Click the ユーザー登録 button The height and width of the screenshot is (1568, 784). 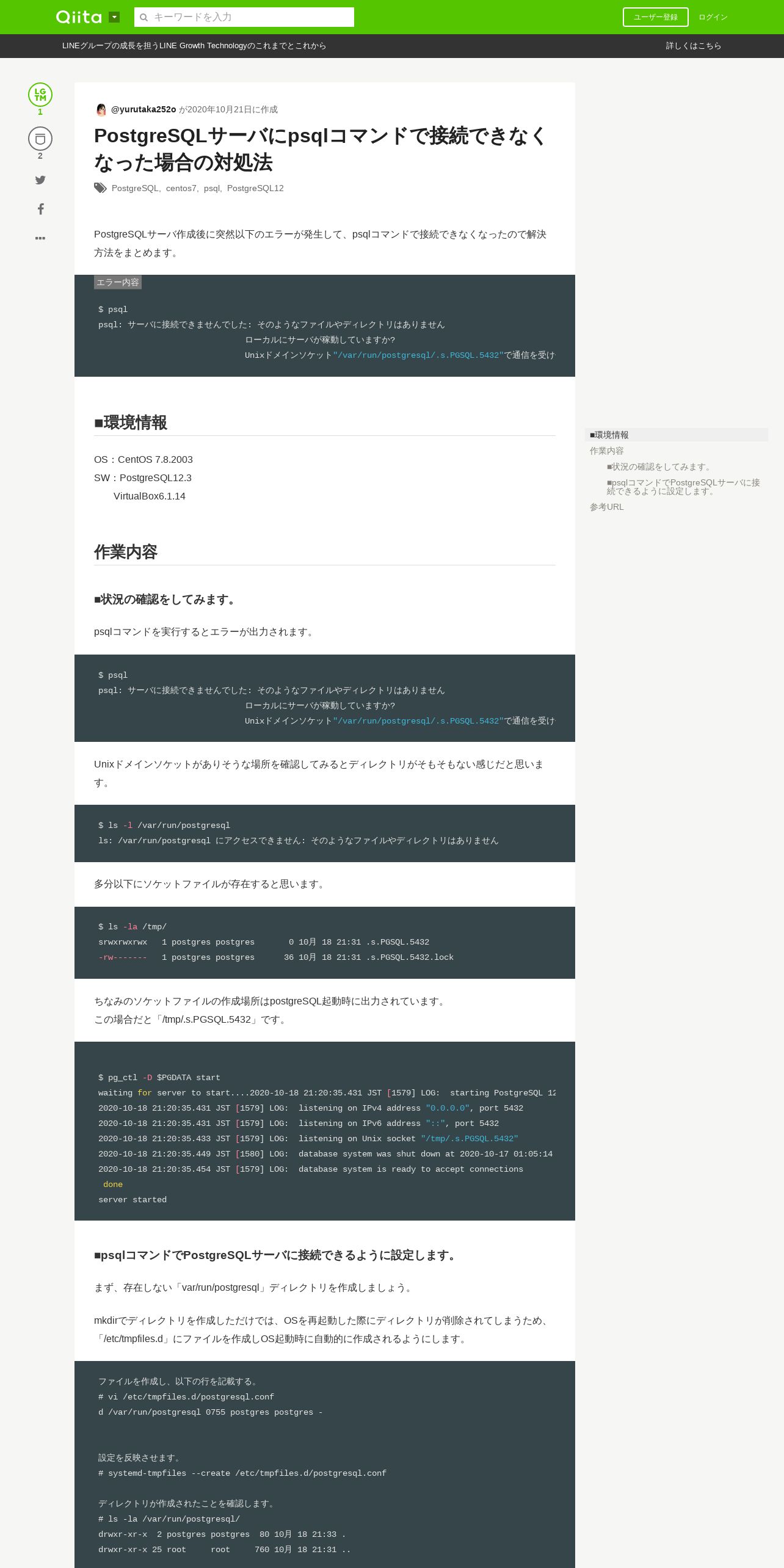point(656,17)
